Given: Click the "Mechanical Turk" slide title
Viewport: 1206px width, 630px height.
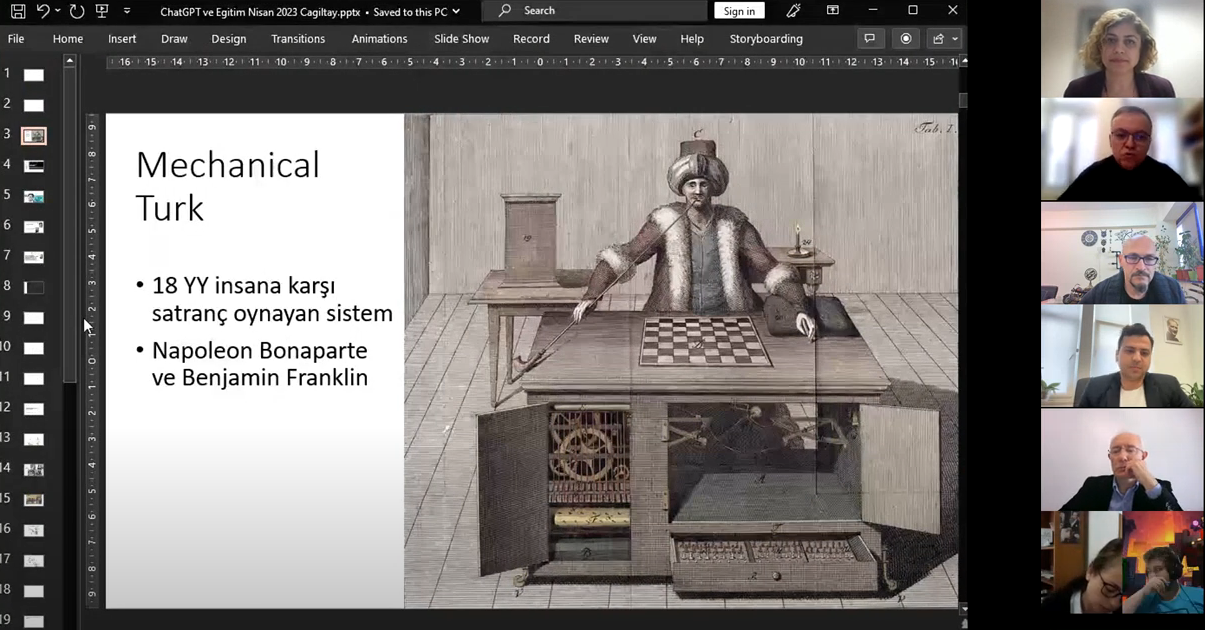Looking at the screenshot, I should (227, 186).
